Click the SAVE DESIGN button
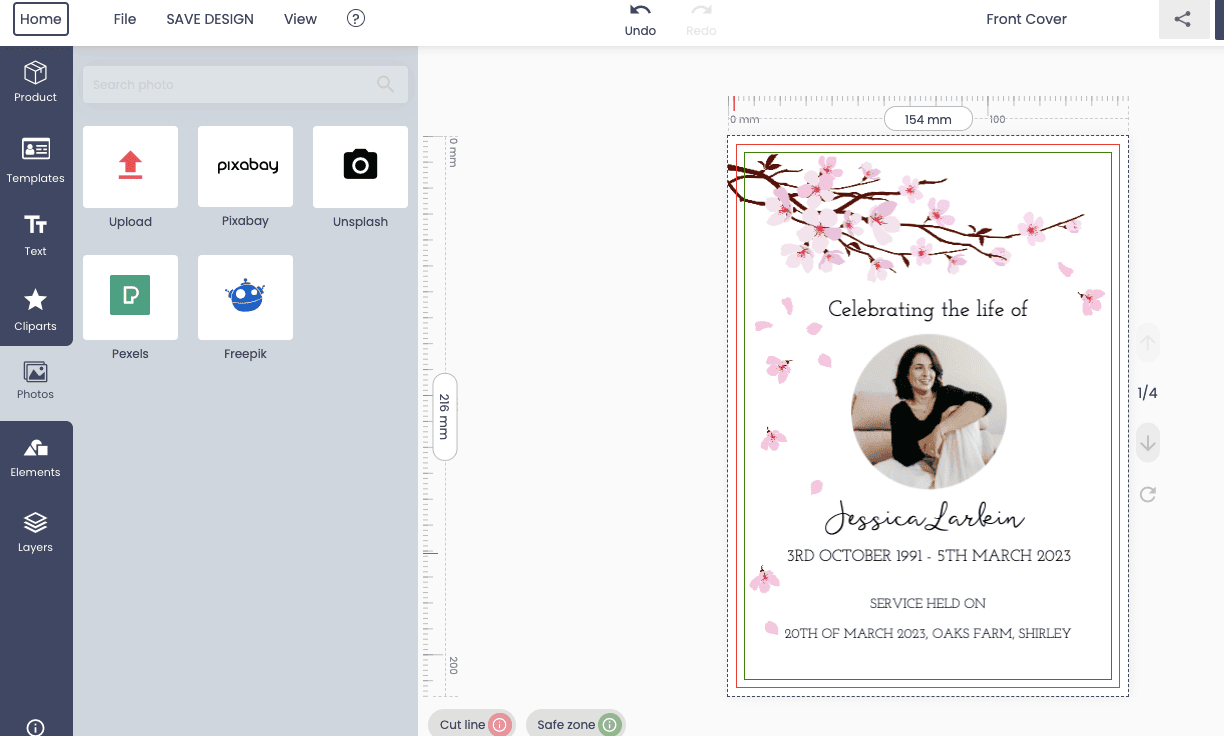Viewport: 1224px width, 736px height. (210, 19)
